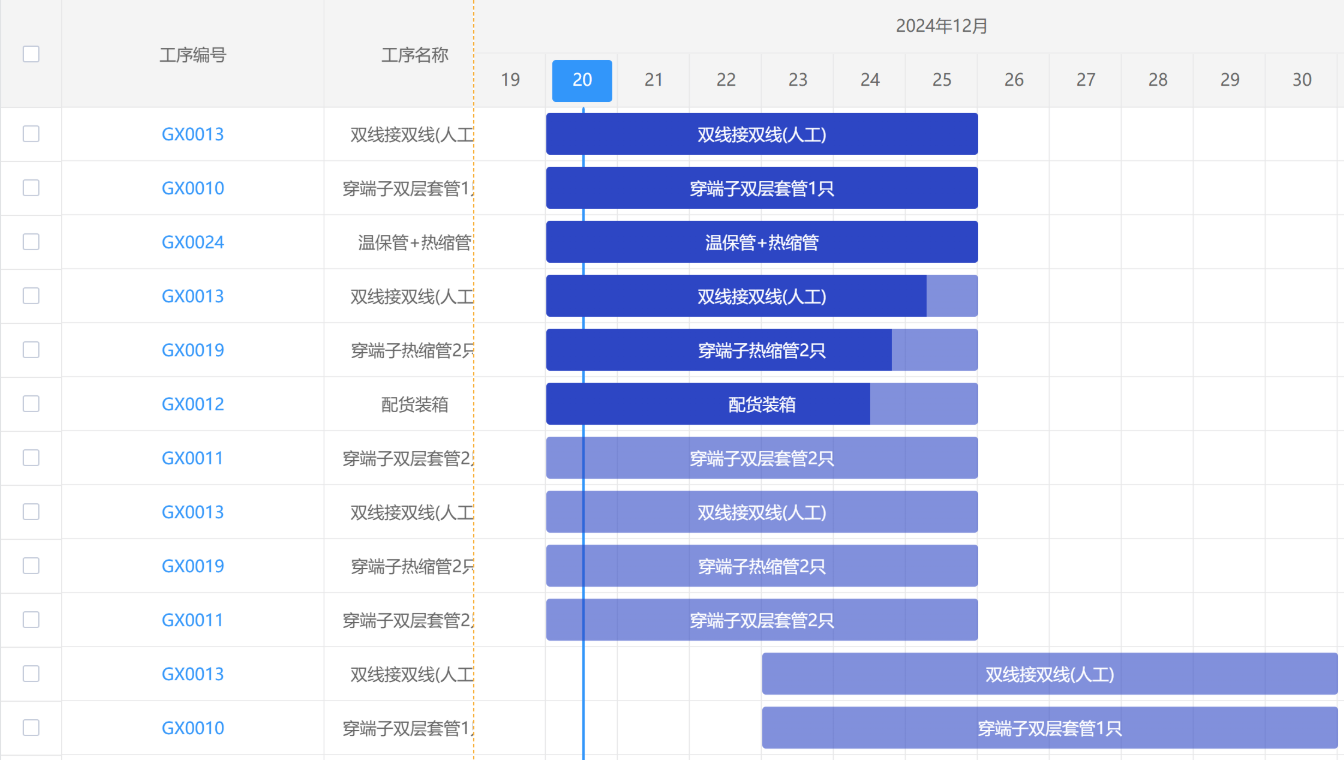Toggle the select-all checkbox in the table header

(x=31, y=55)
